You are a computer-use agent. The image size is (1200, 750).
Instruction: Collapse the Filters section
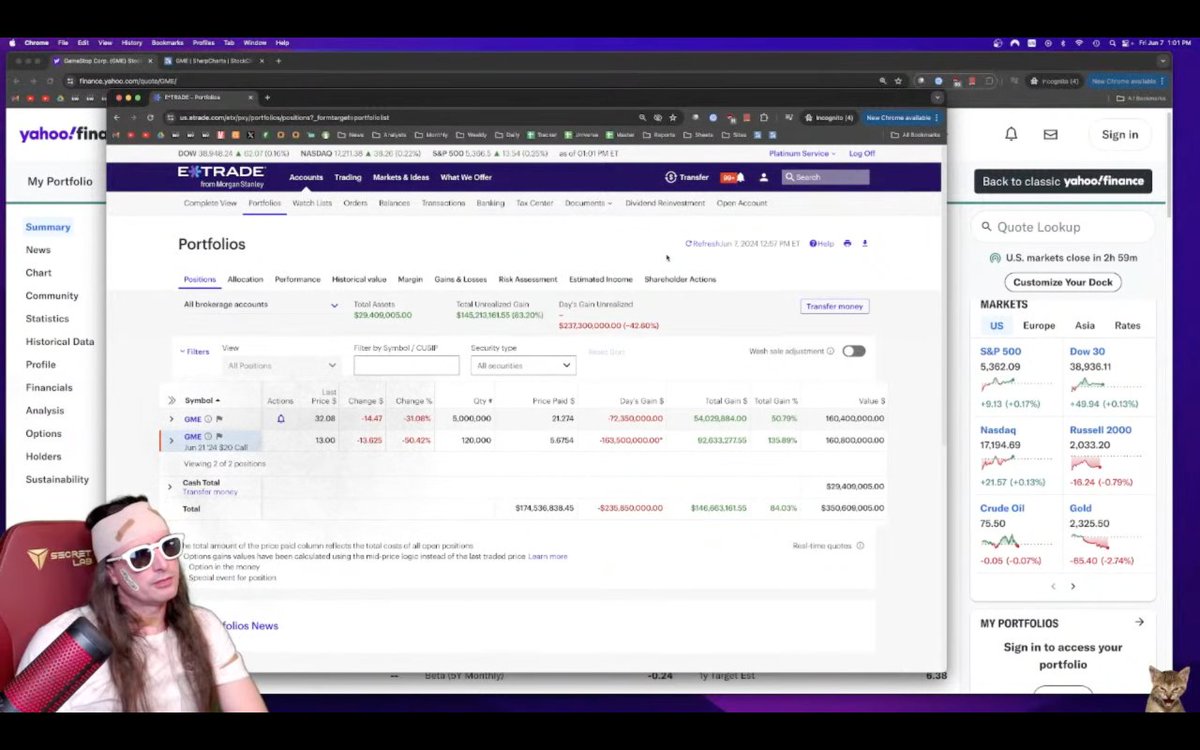[194, 351]
